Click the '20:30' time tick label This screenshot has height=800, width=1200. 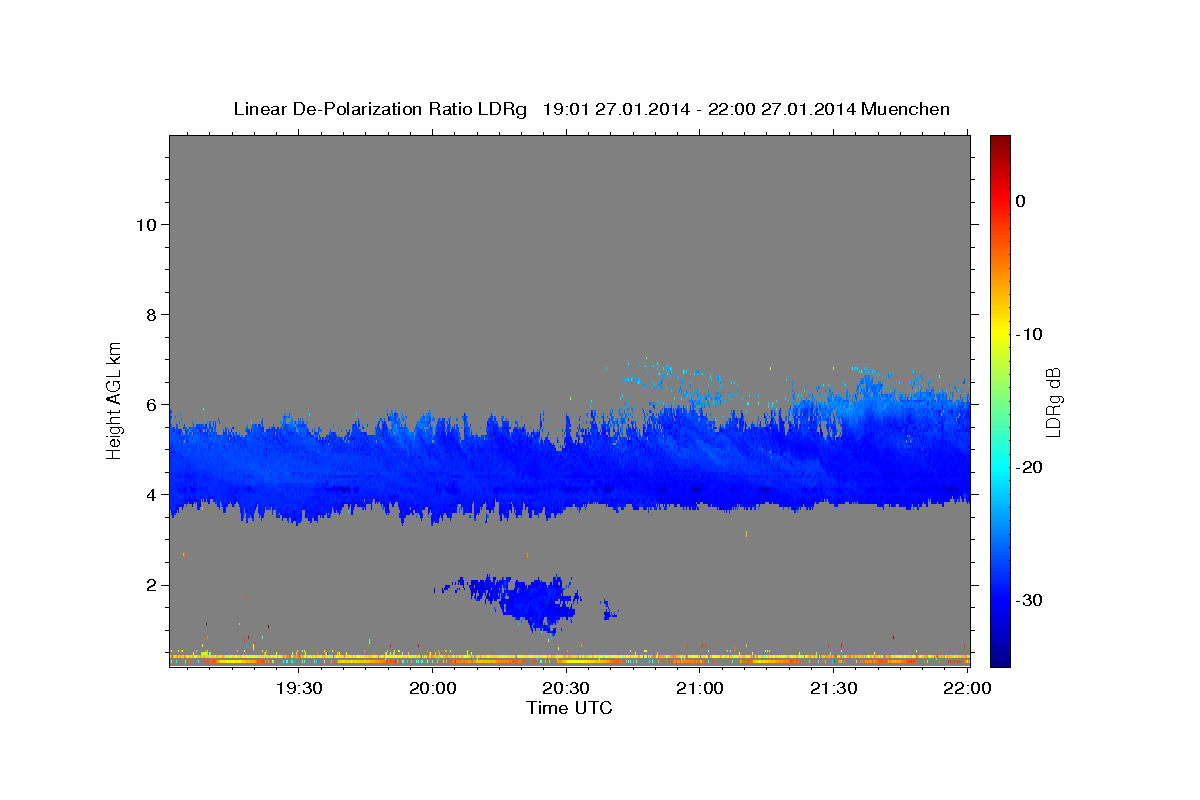point(566,688)
